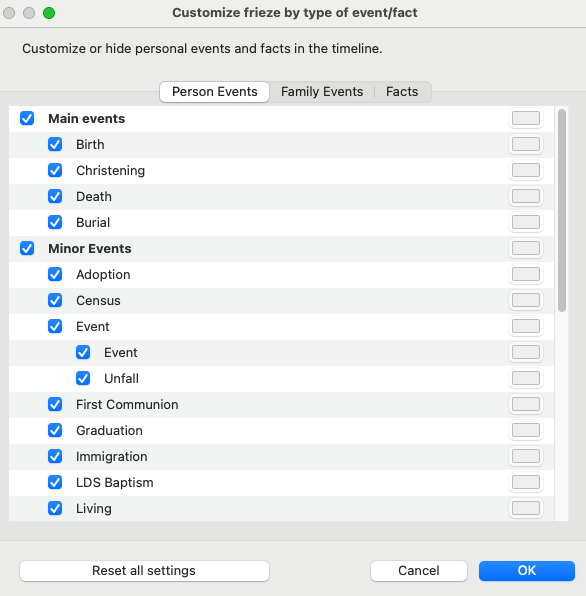Choose color swatch next to Unfall
The image size is (586, 596).
[526, 378]
